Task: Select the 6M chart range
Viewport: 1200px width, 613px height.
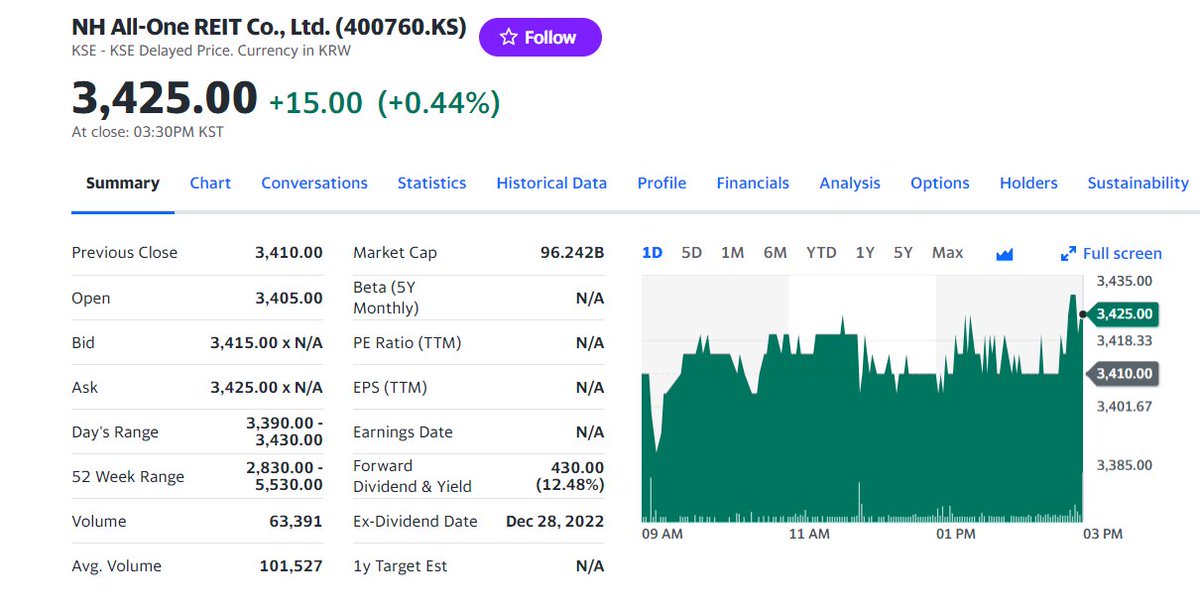Action: tap(775, 252)
